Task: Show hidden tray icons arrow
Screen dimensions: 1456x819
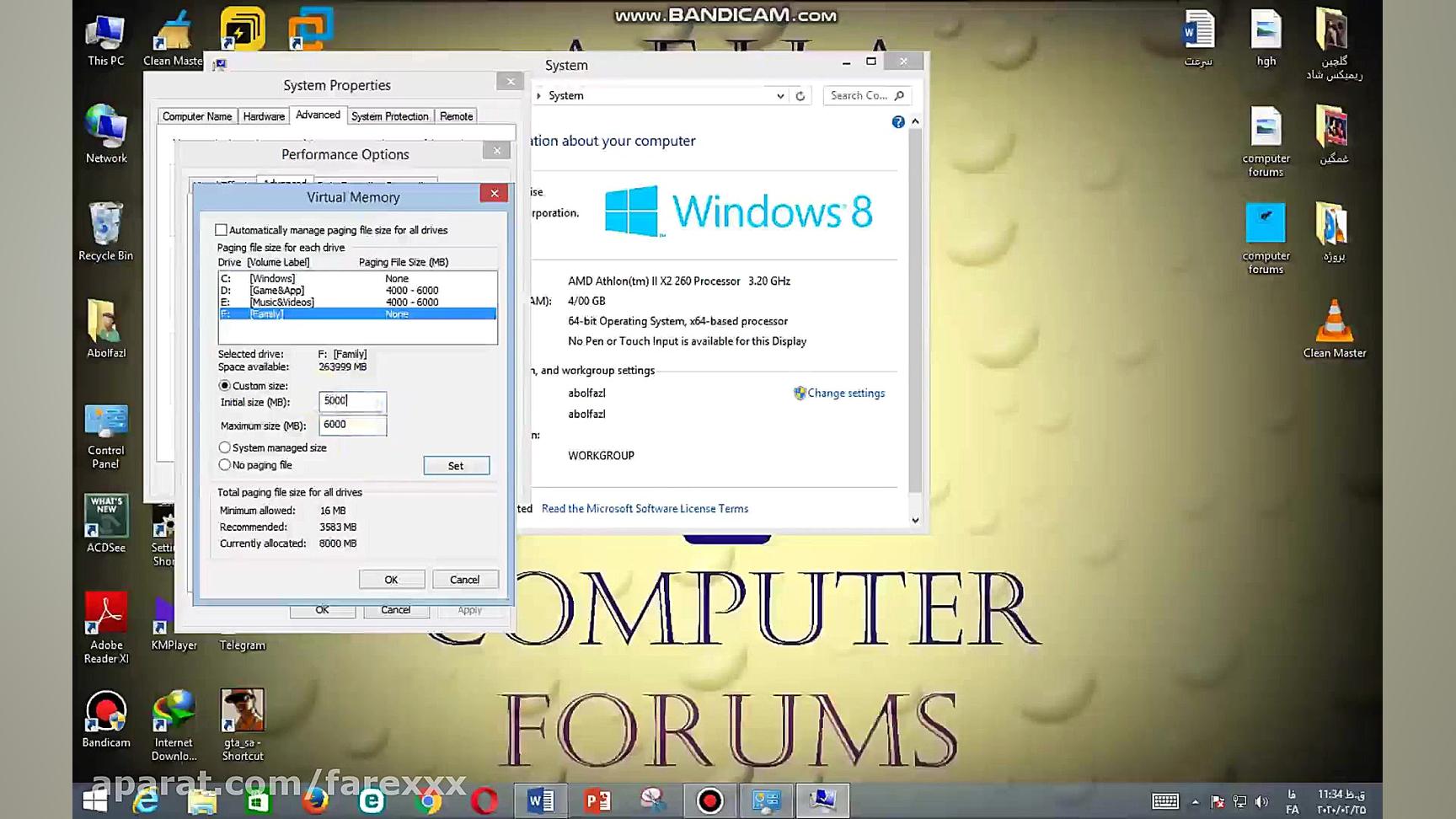Action: pyautogui.click(x=1196, y=802)
